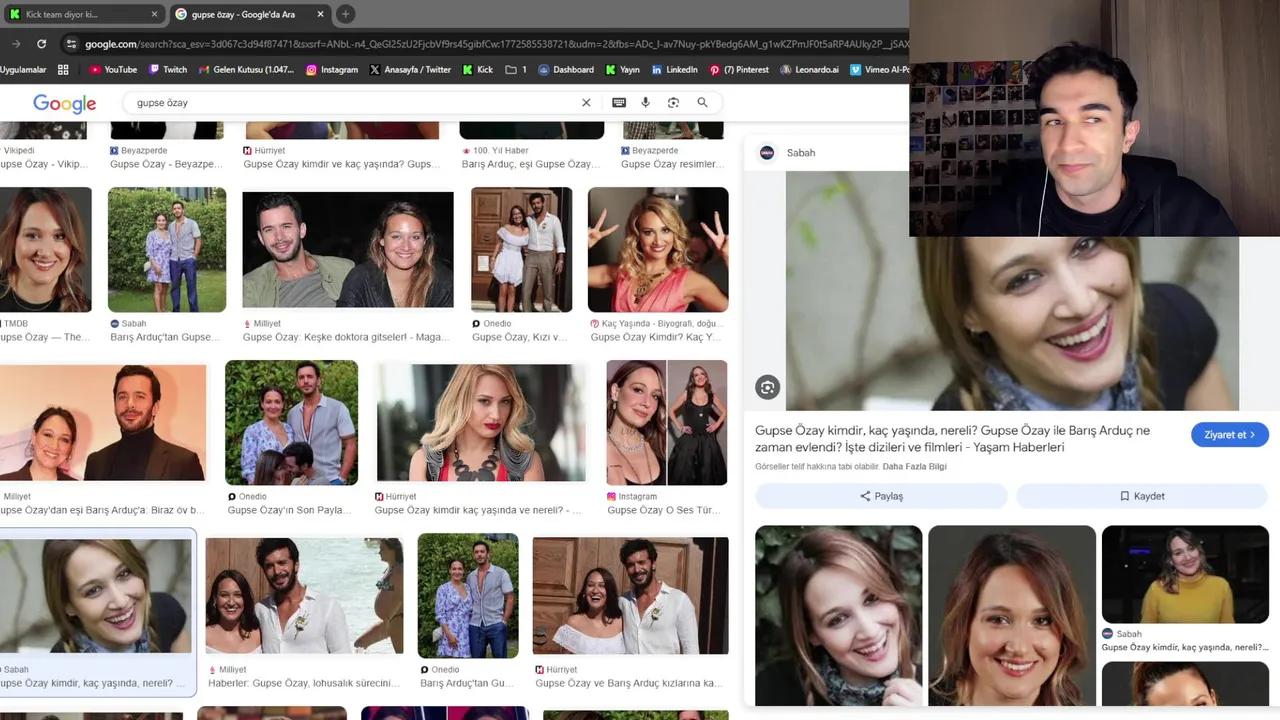Open the Kaç Yaşında biography image result

click(658, 250)
